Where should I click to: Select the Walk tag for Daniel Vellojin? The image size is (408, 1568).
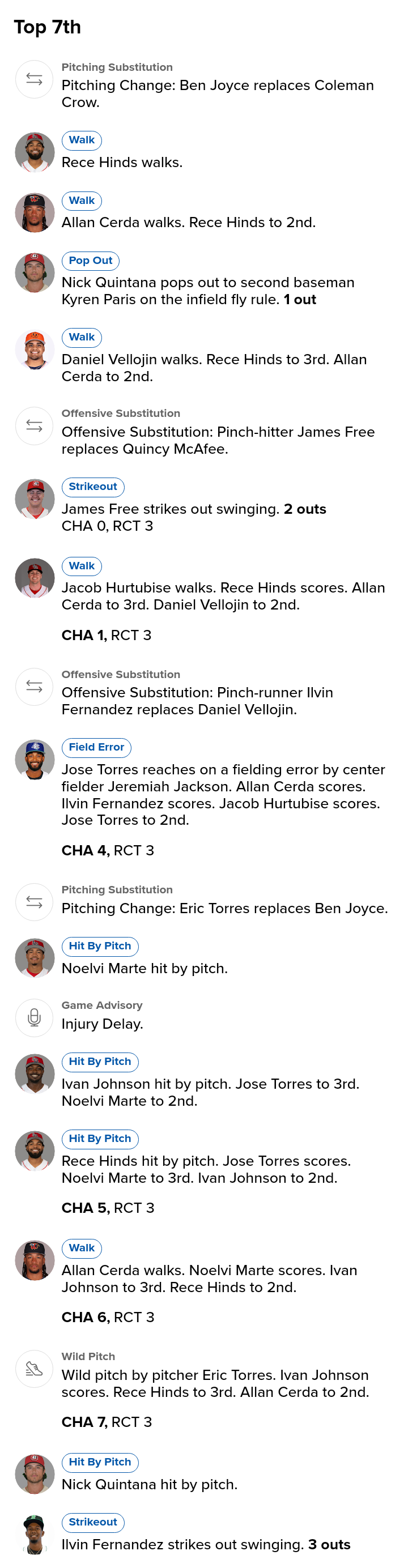click(x=82, y=337)
